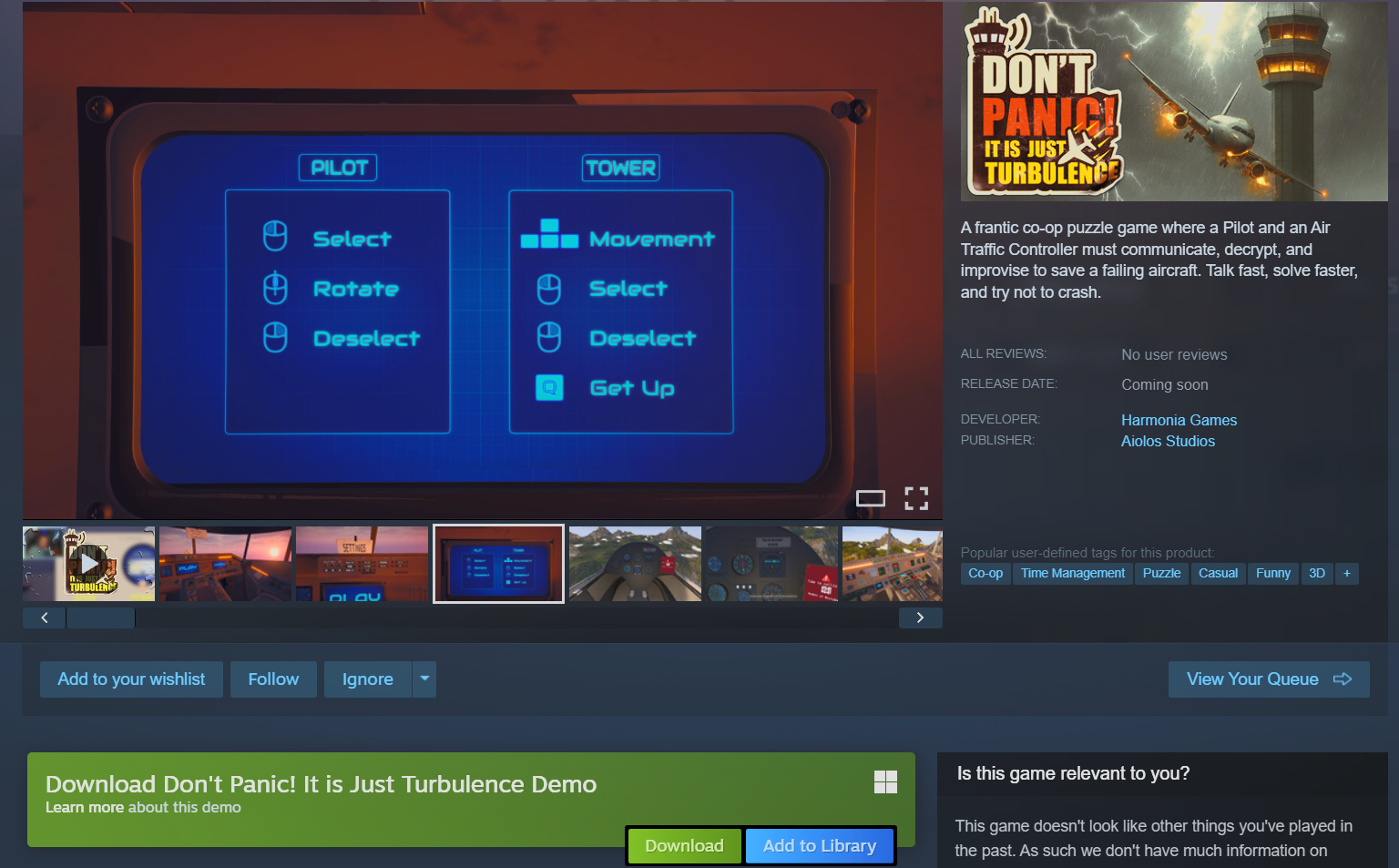Click the 'Download Don't Panic!' demo heading
The height and width of the screenshot is (868, 1399).
[x=322, y=784]
